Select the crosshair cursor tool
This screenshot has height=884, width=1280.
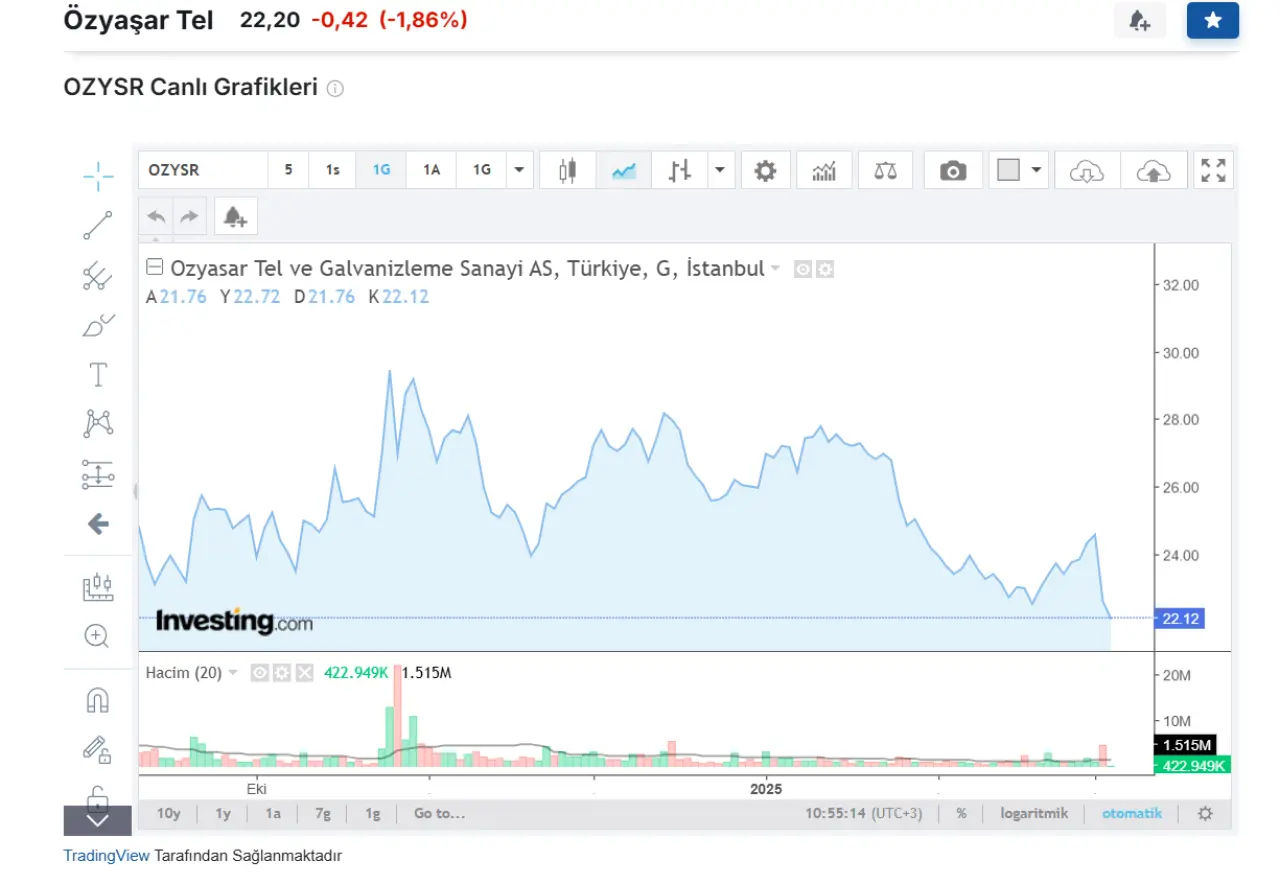tap(98, 177)
